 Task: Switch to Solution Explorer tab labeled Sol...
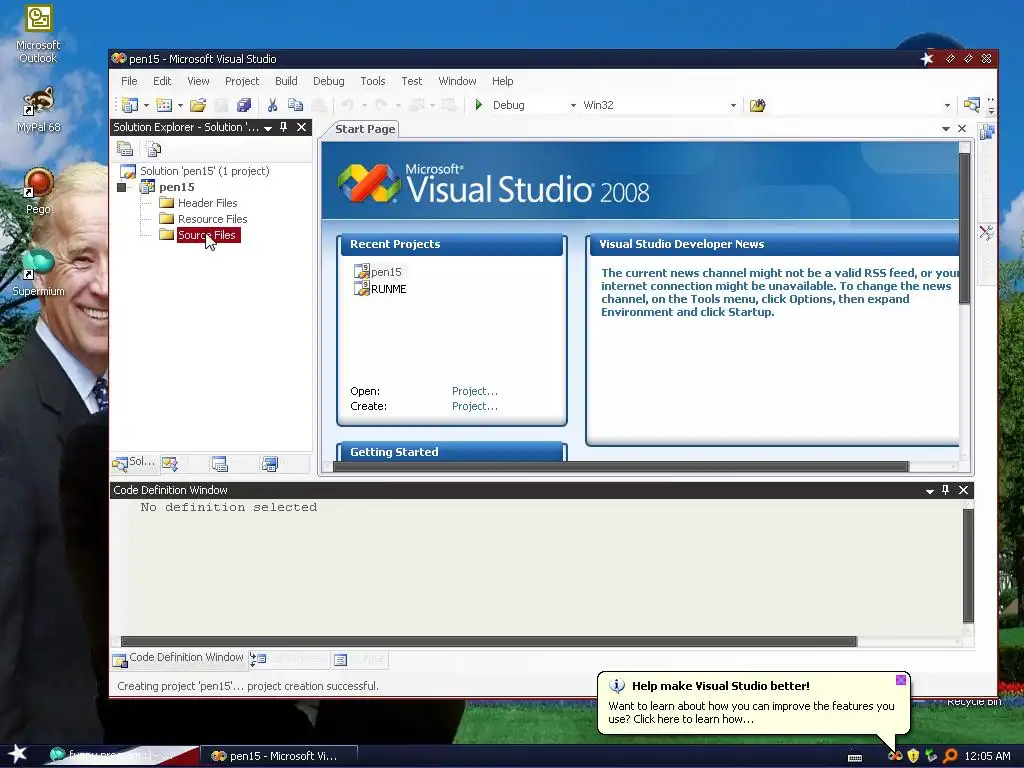tap(135, 462)
